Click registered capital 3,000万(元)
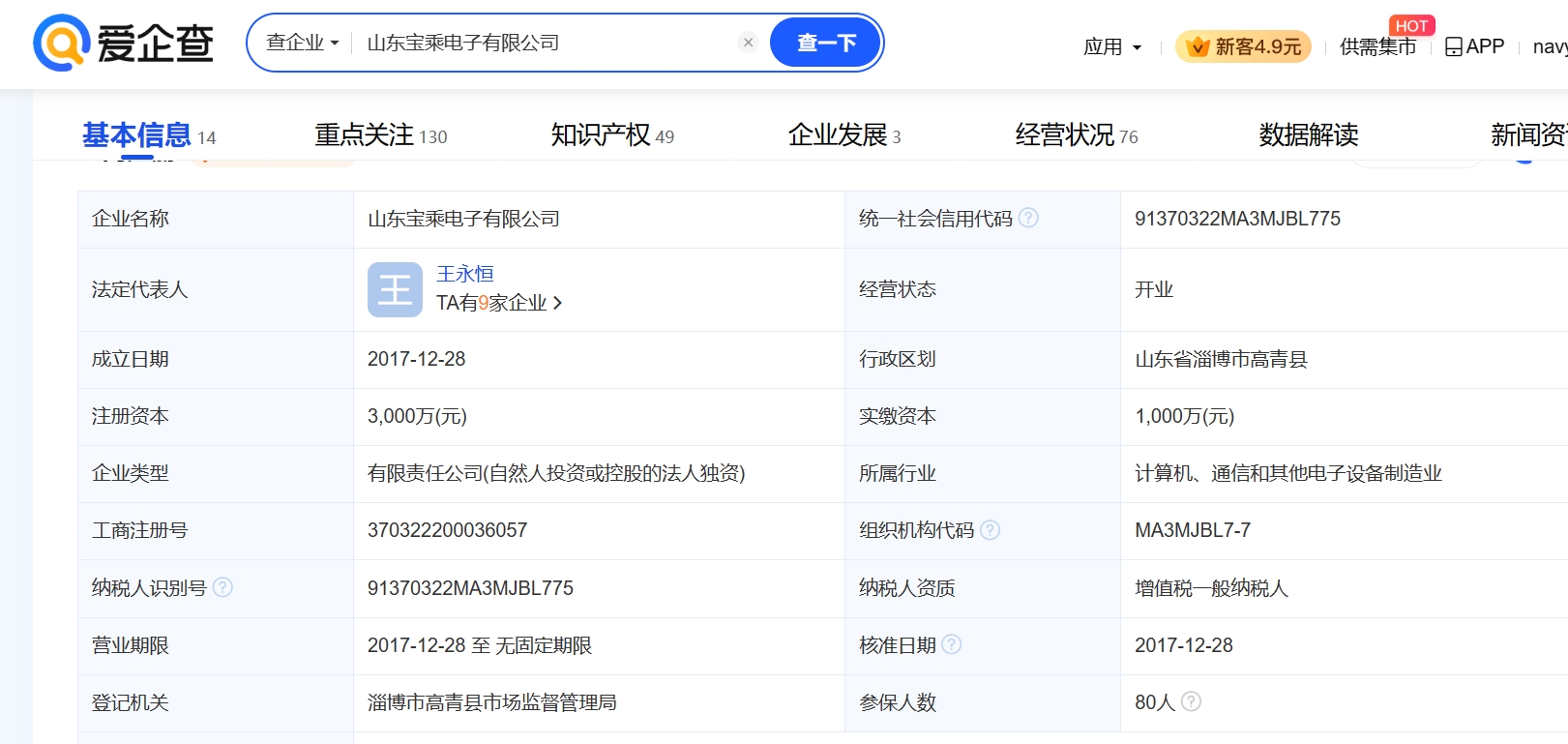This screenshot has height=744, width=1568. (417, 416)
